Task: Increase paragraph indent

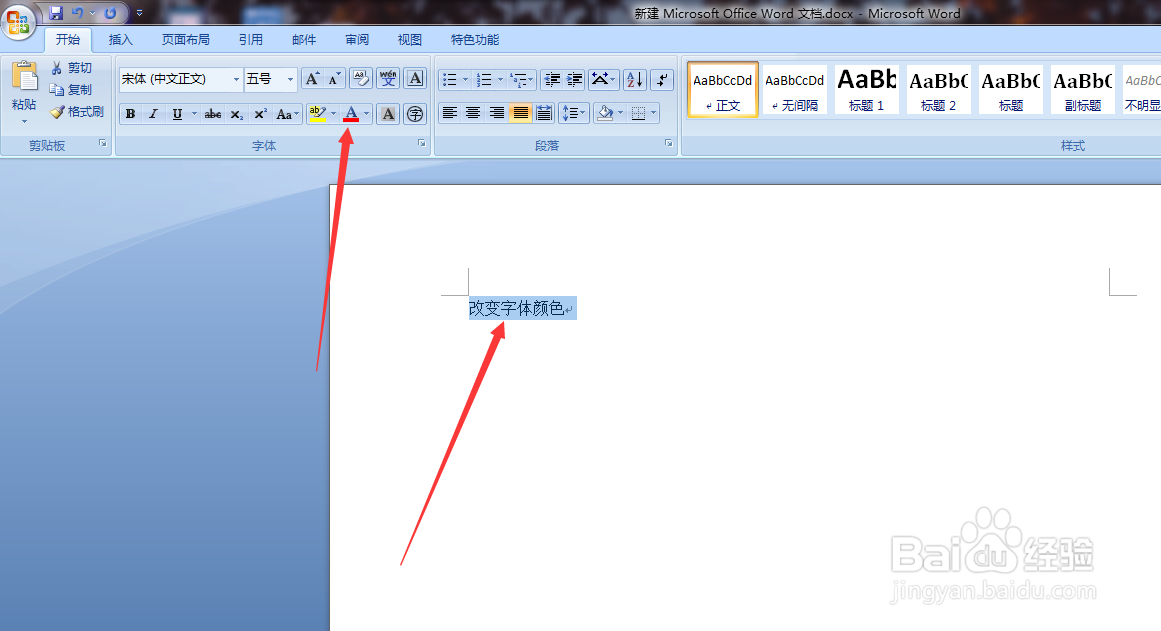Action: pos(575,79)
